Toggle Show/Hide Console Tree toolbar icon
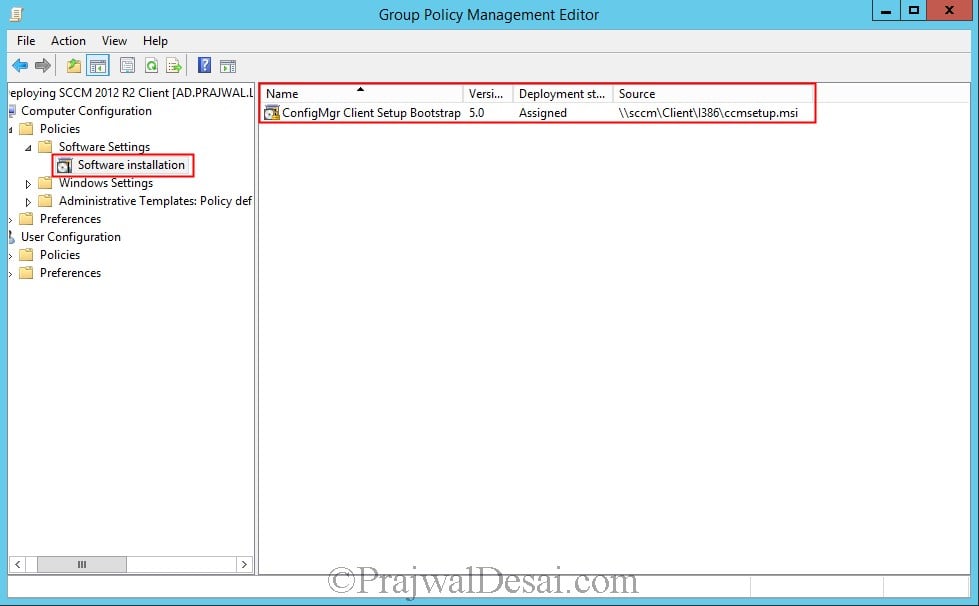 pyautogui.click(x=98, y=66)
